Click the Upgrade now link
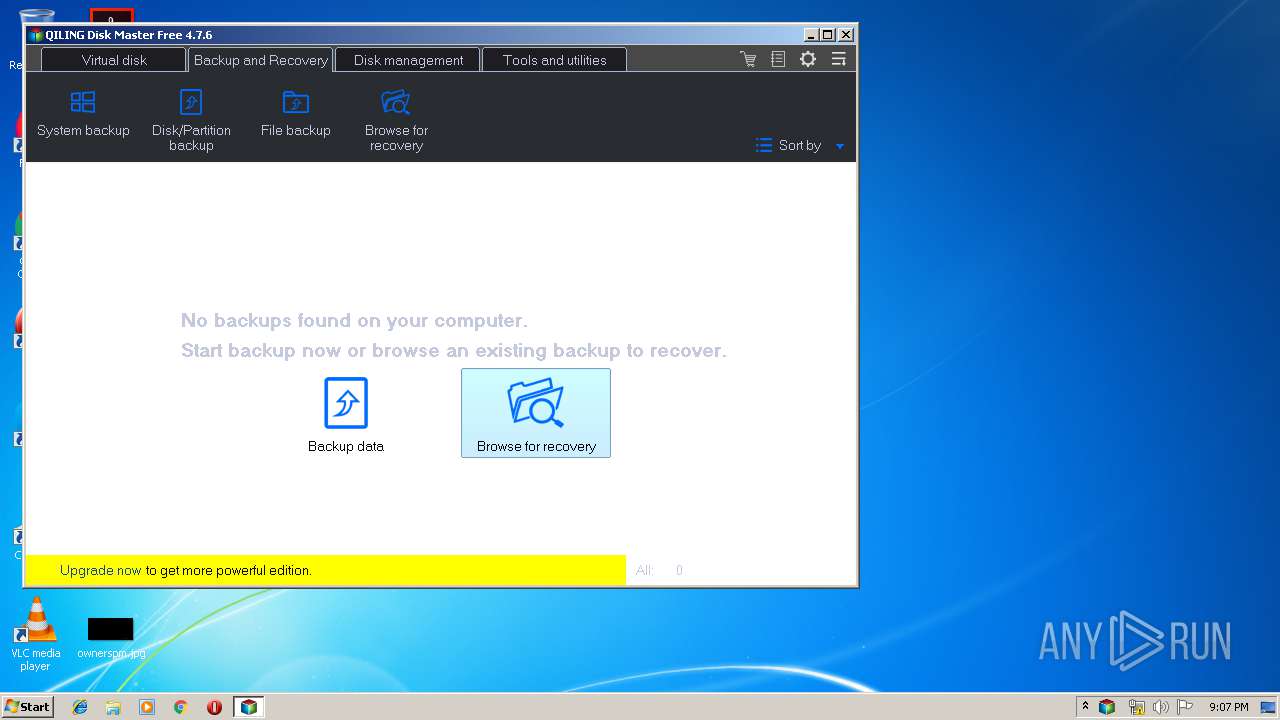This screenshot has width=1280, height=720. (100, 571)
